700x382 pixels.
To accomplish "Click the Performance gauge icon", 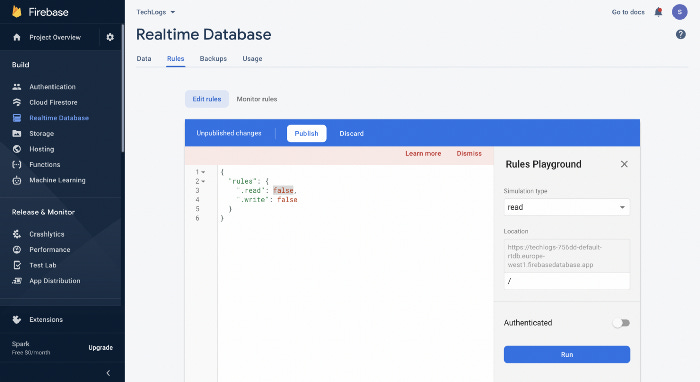I will click(x=17, y=249).
